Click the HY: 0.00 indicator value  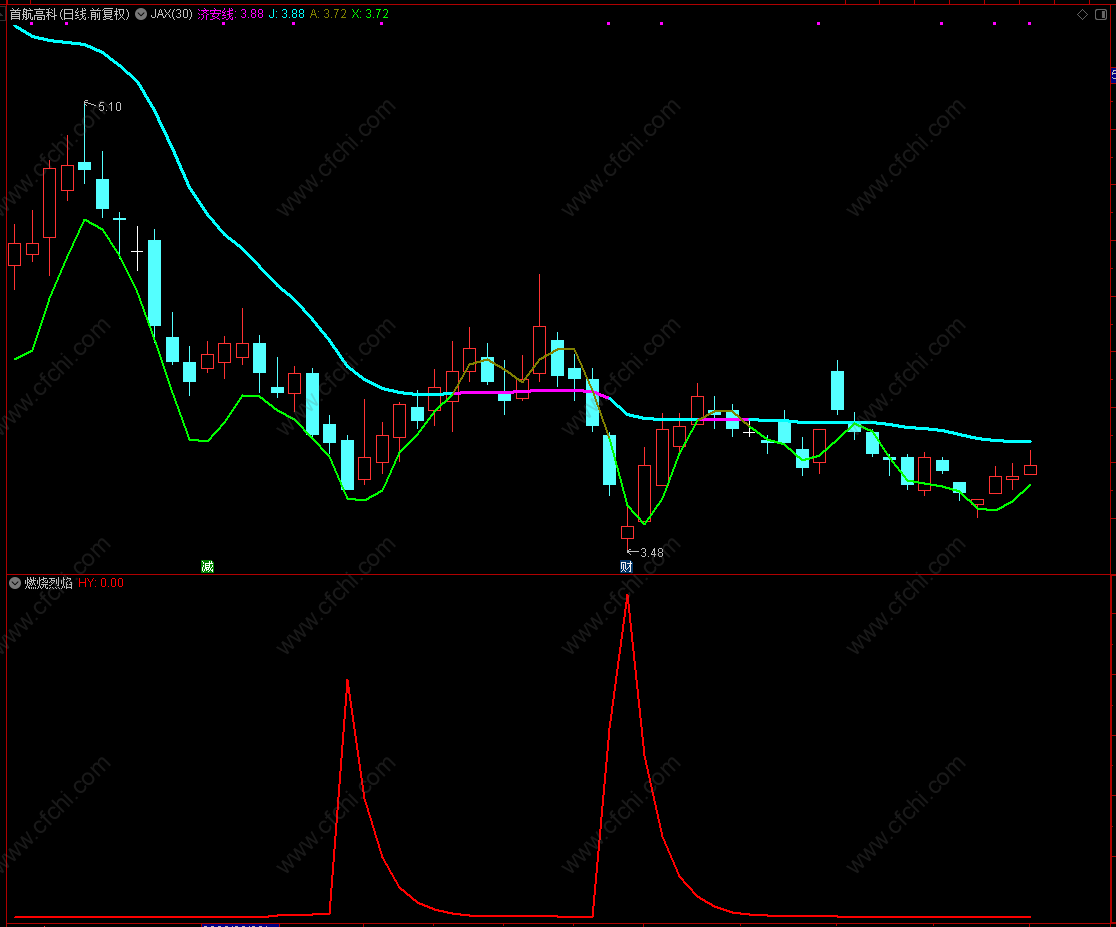(101, 583)
